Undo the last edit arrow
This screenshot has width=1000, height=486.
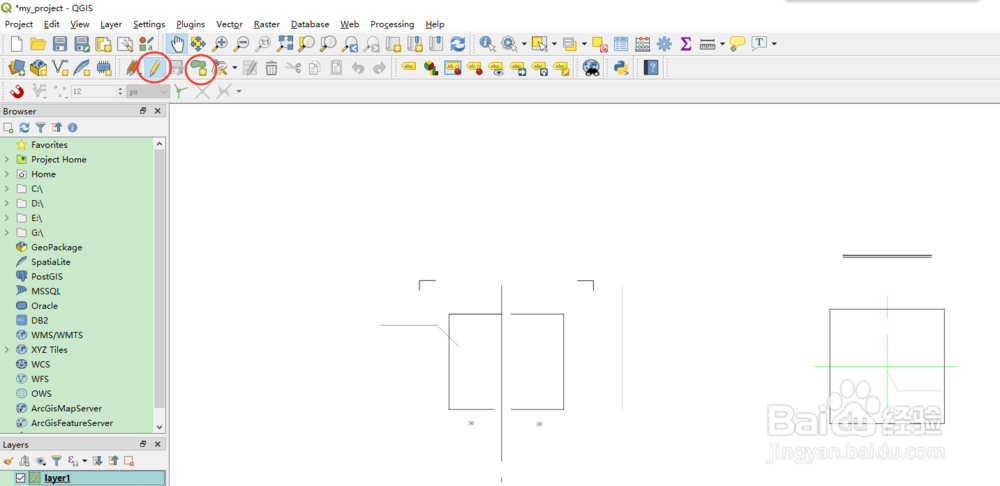(358, 67)
